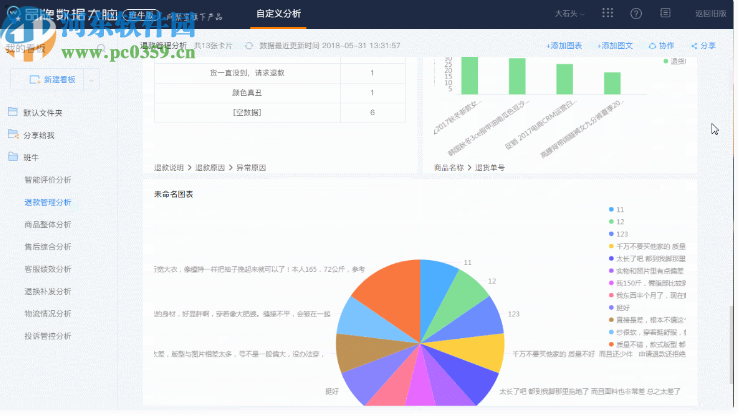Click 返回旧版 link in header
738x419 pixels.
pyautogui.click(x=711, y=14)
